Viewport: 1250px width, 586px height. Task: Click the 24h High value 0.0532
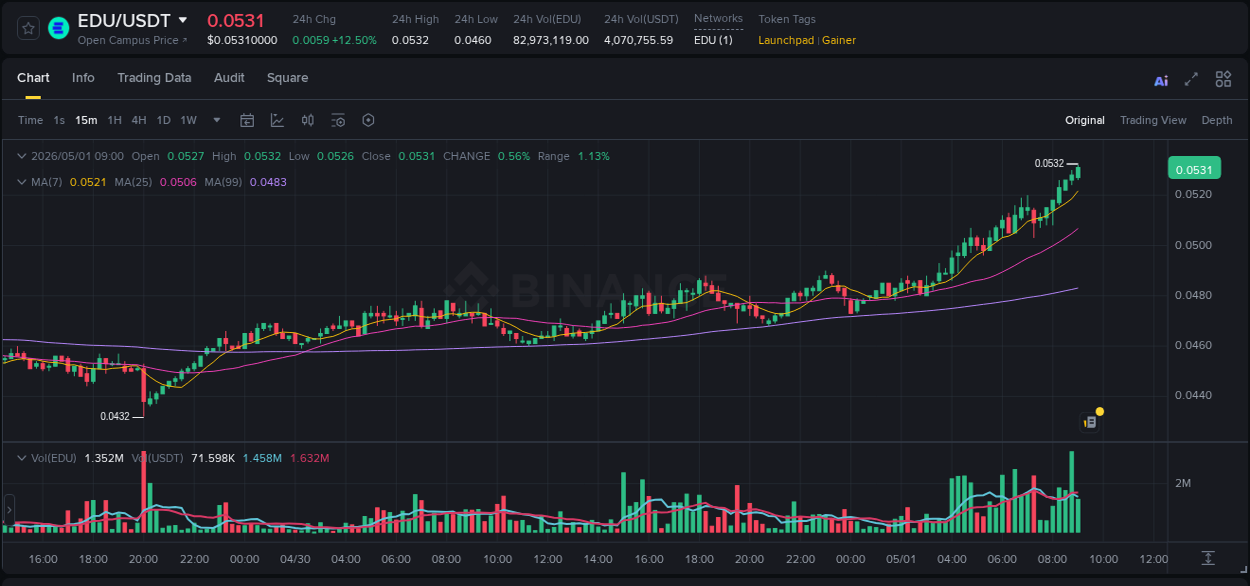tap(410, 40)
